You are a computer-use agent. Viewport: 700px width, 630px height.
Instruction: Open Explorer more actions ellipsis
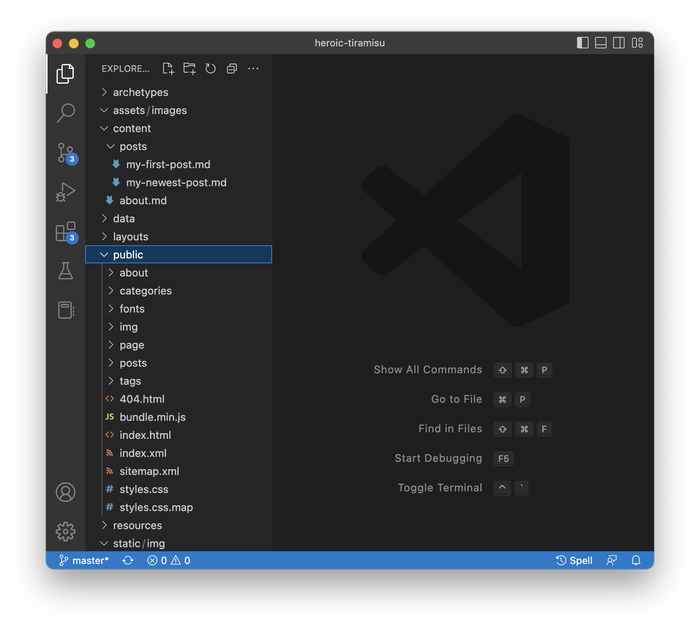(253, 69)
